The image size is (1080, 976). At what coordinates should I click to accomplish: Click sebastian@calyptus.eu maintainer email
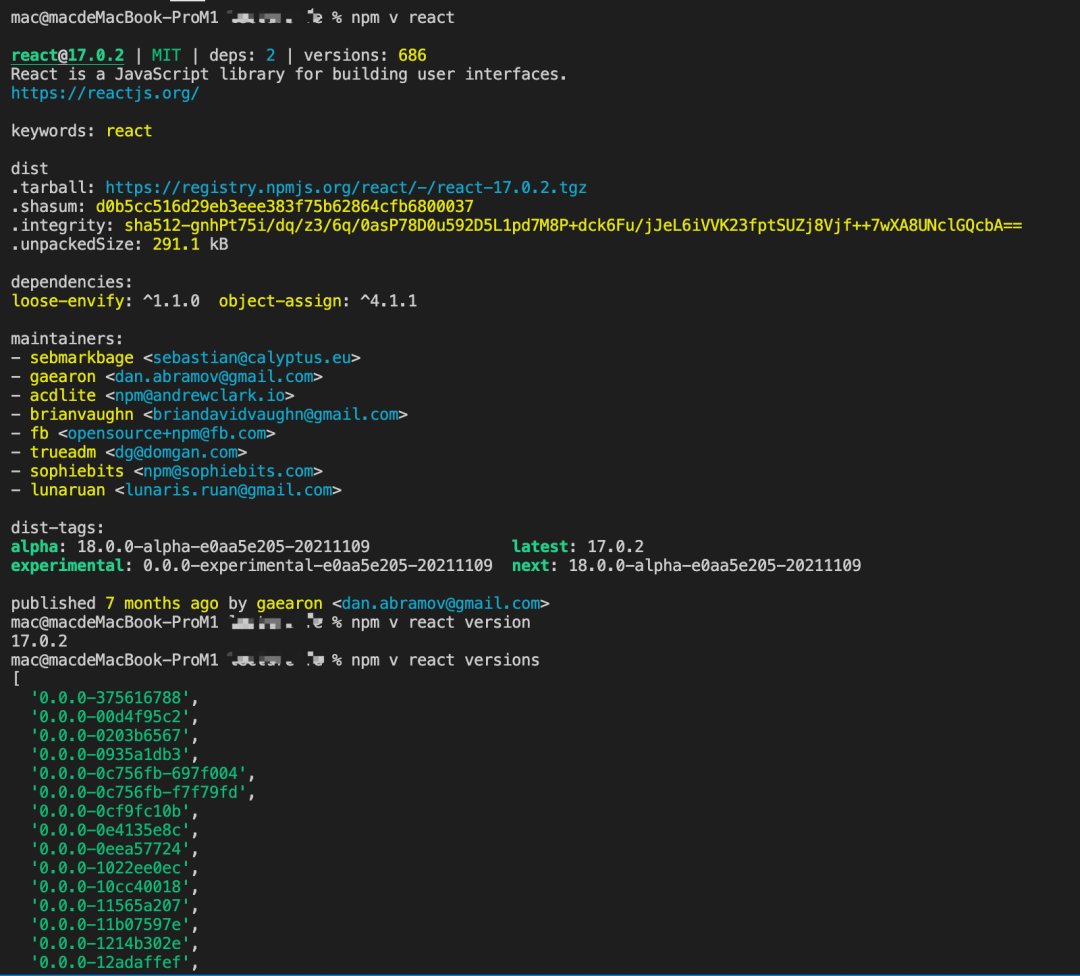coord(251,357)
